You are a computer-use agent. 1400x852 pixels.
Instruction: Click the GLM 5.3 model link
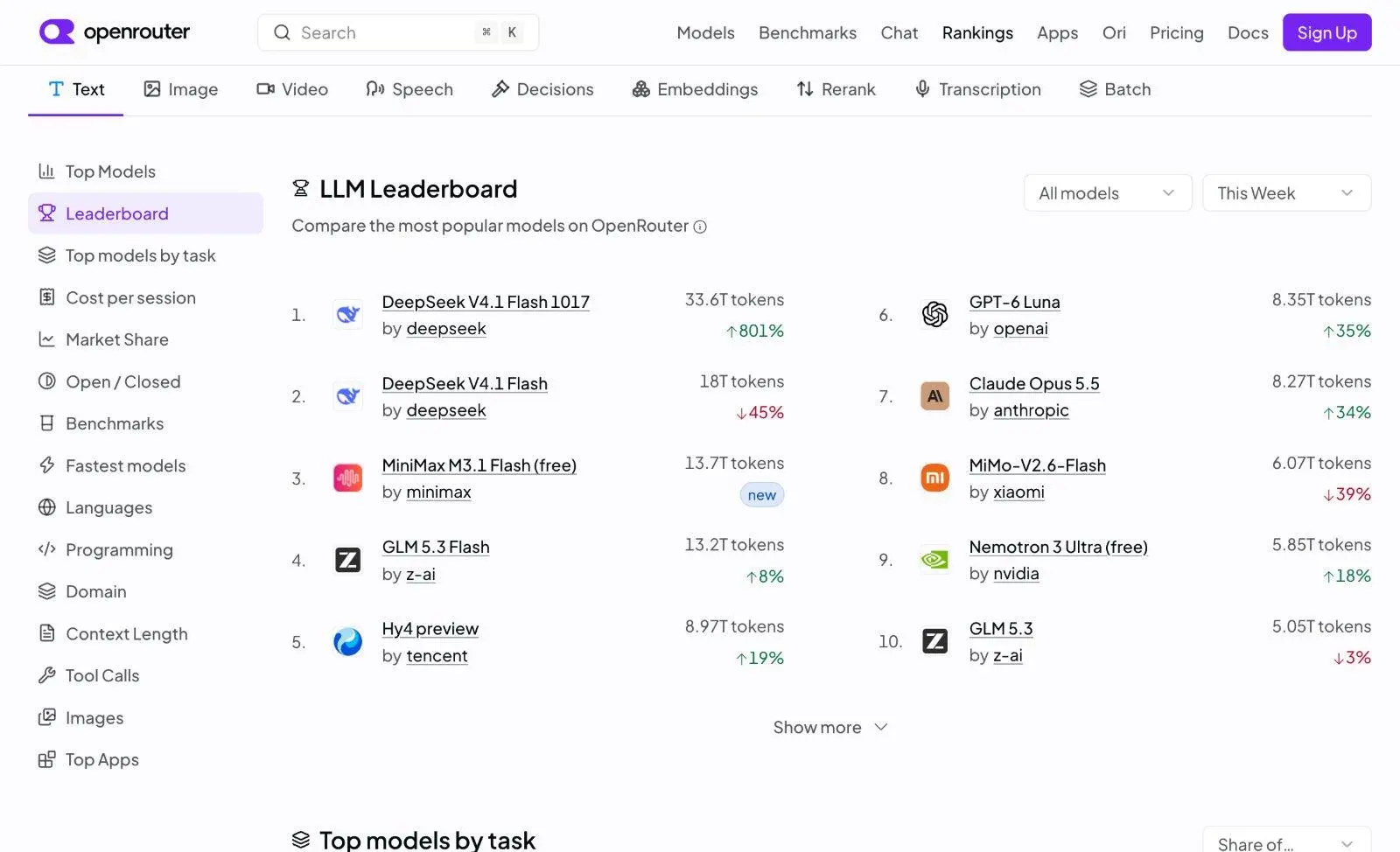(x=1001, y=628)
